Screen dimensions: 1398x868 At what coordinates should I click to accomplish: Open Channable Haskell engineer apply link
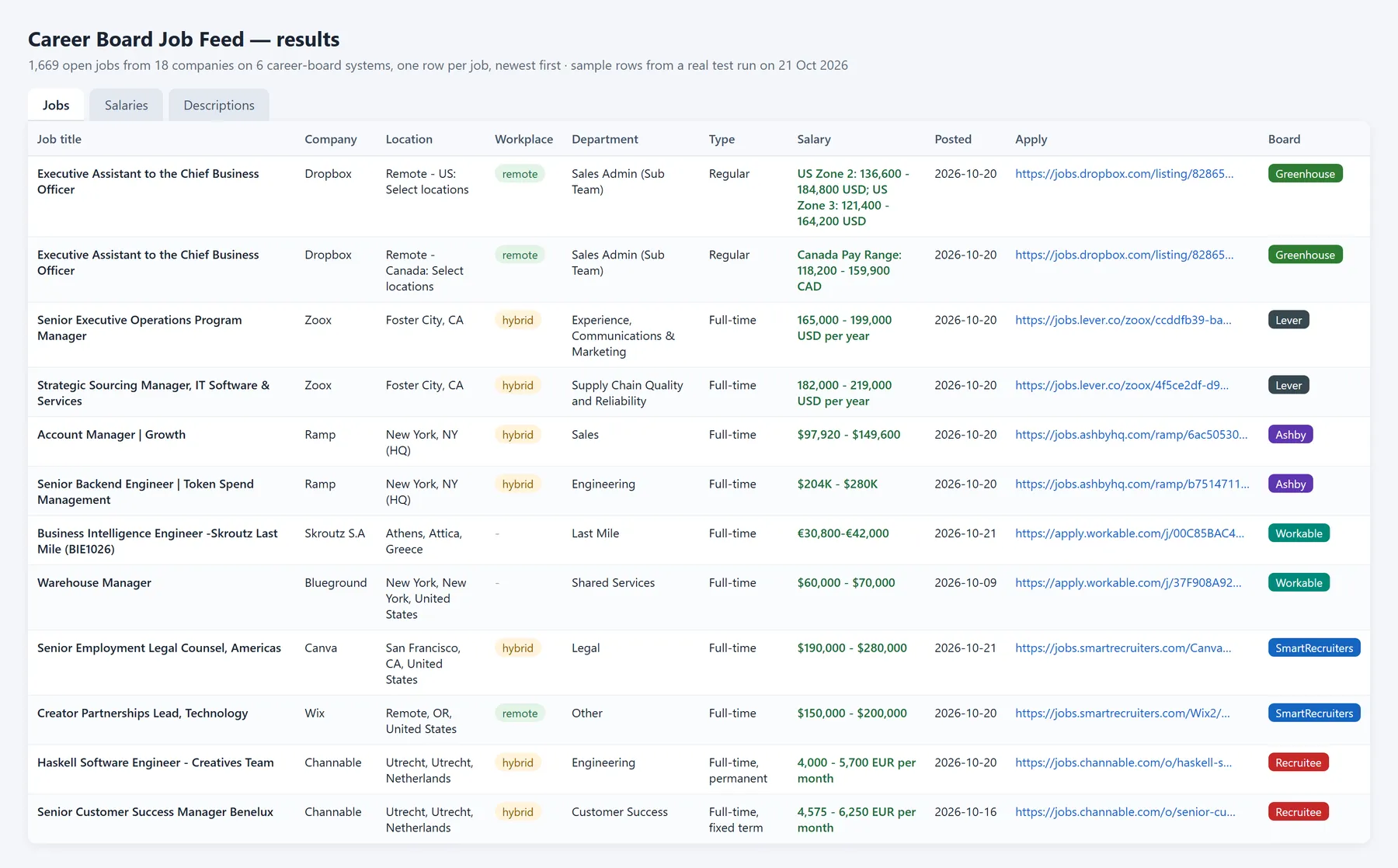pyautogui.click(x=1123, y=762)
